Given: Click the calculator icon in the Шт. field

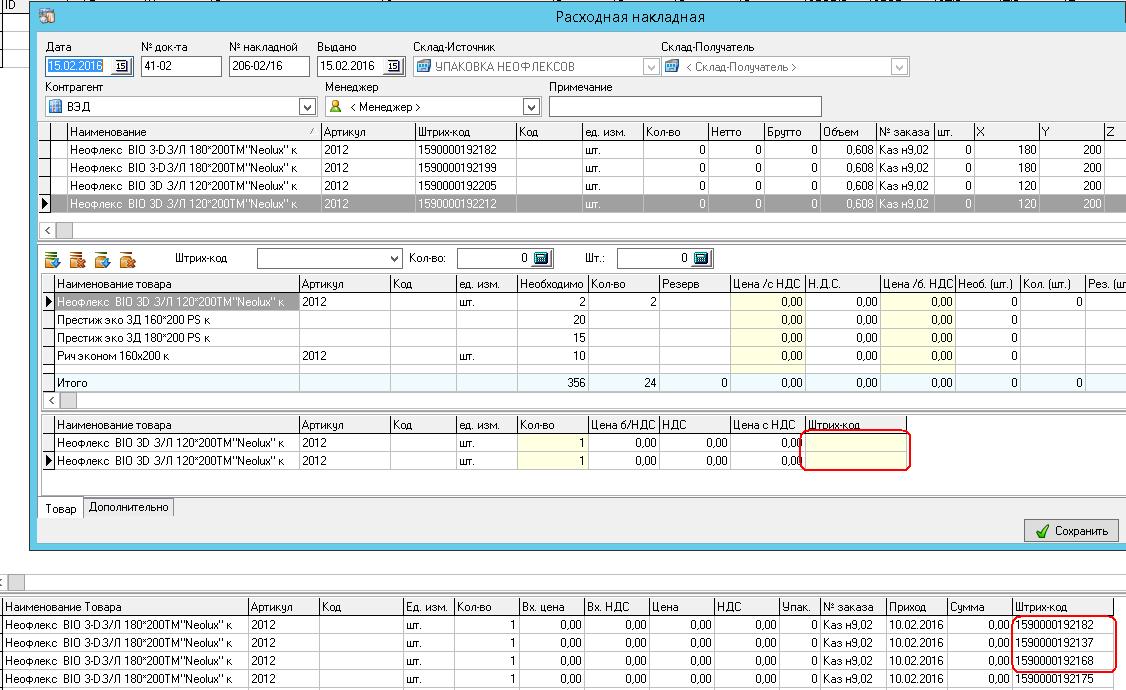Looking at the screenshot, I should [701, 259].
